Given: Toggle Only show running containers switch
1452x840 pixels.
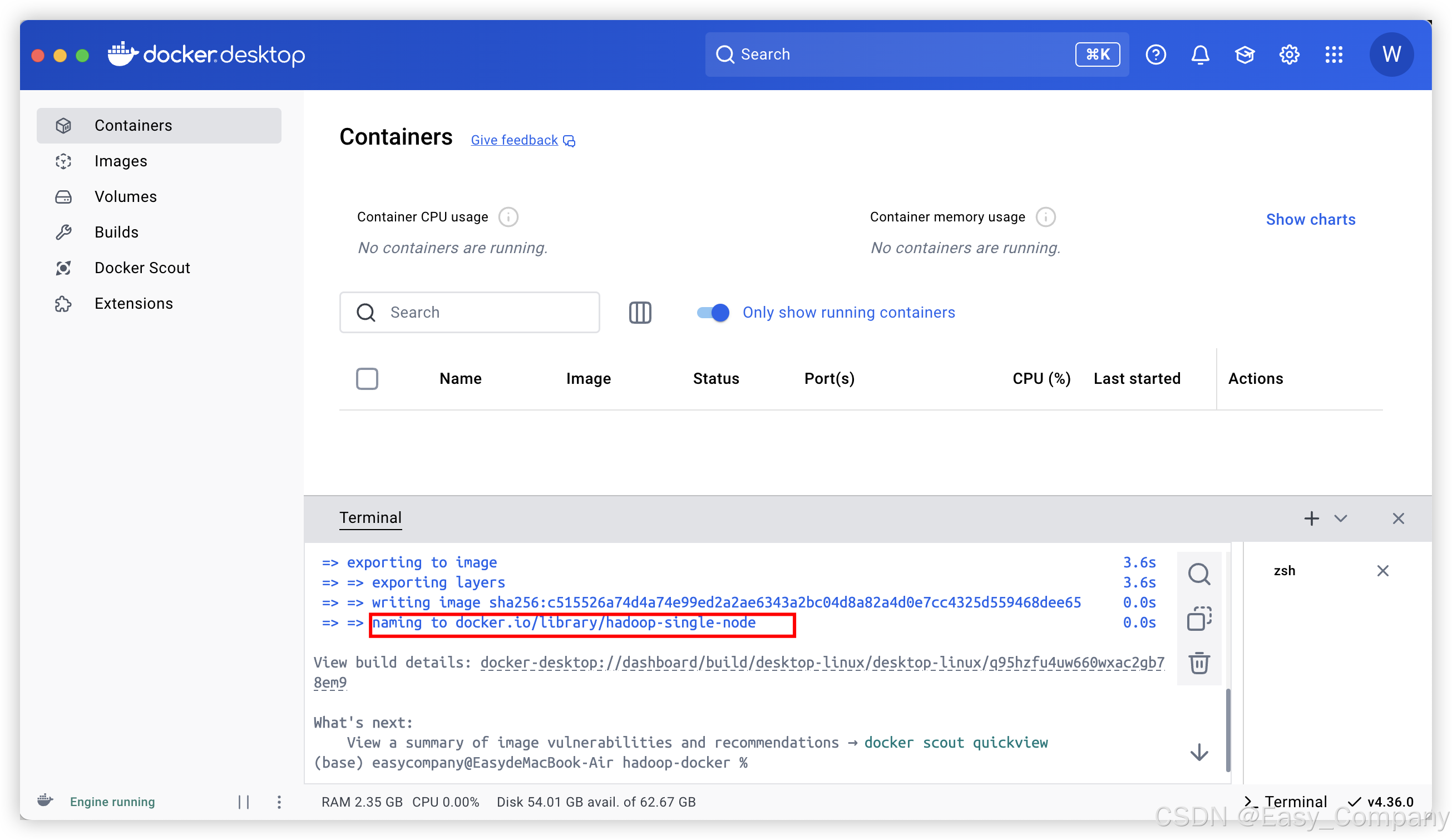Looking at the screenshot, I should (712, 312).
